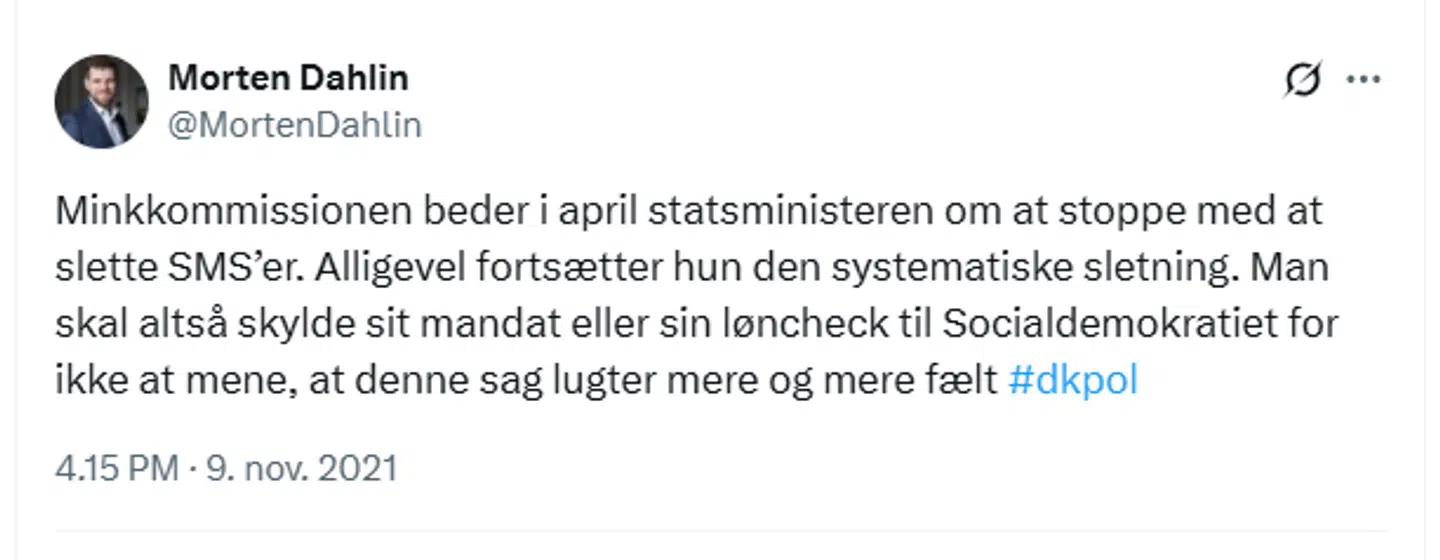Click the word april in the tweet

591,212
